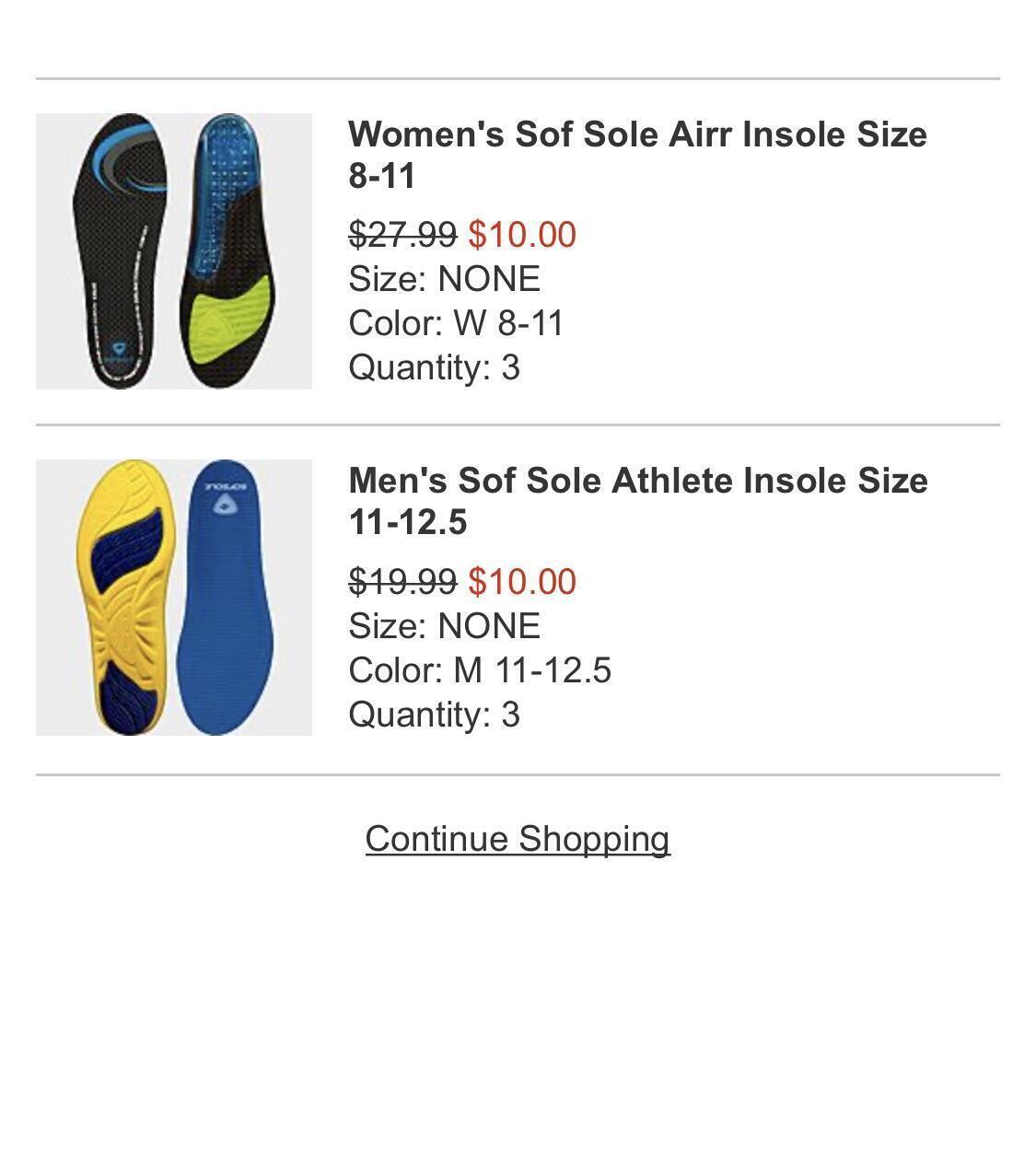Click the red $10.00 price for women's insole
The width and height of the screenshot is (1036, 1175).
[522, 235]
